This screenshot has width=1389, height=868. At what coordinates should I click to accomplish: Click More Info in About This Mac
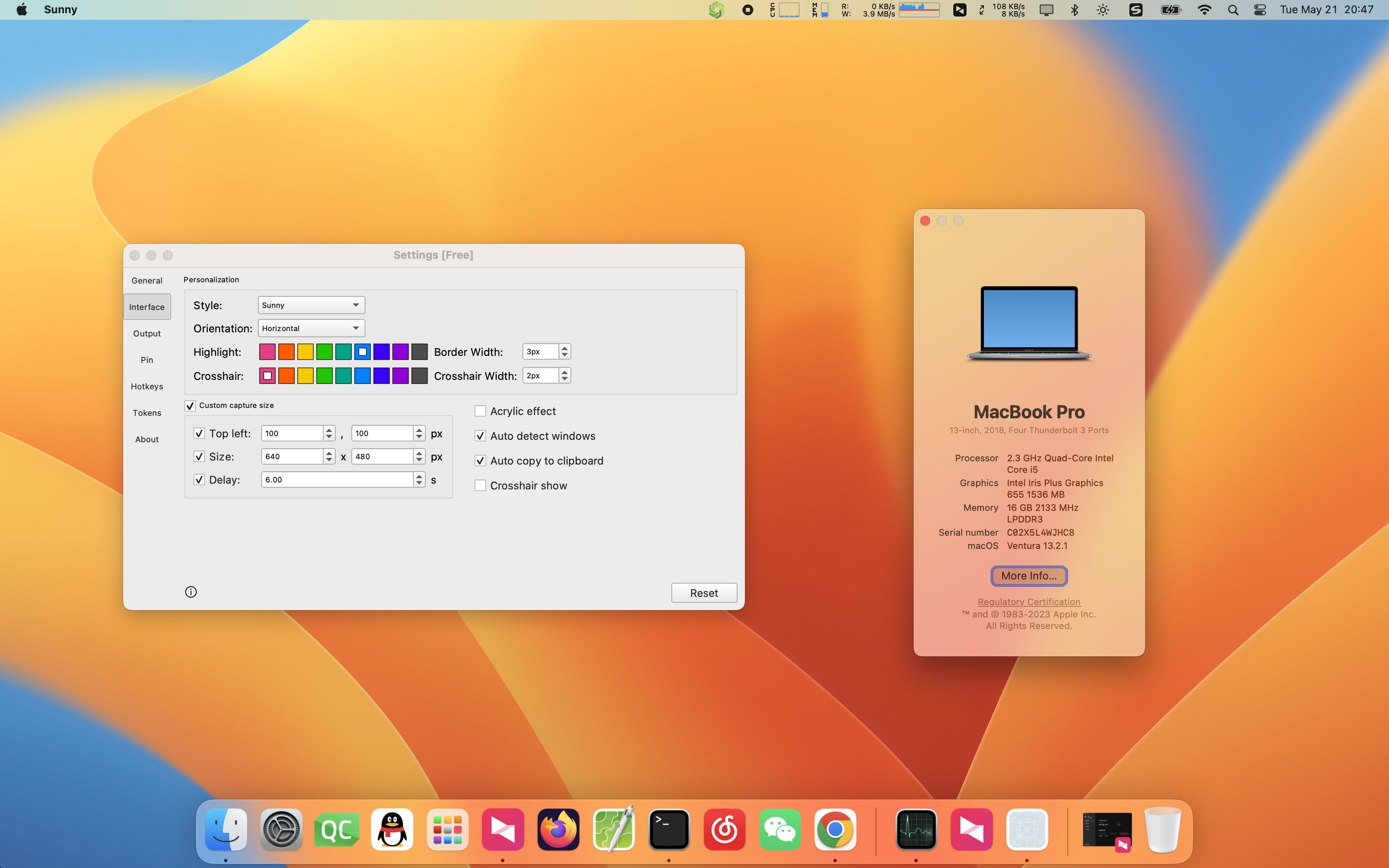(x=1029, y=576)
